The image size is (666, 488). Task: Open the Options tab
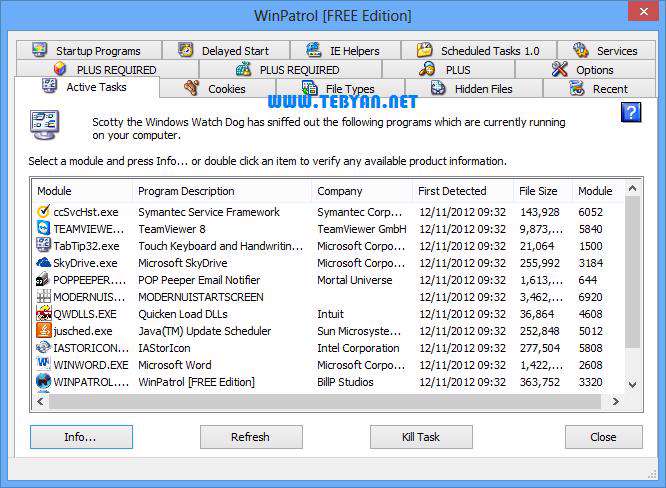585,69
